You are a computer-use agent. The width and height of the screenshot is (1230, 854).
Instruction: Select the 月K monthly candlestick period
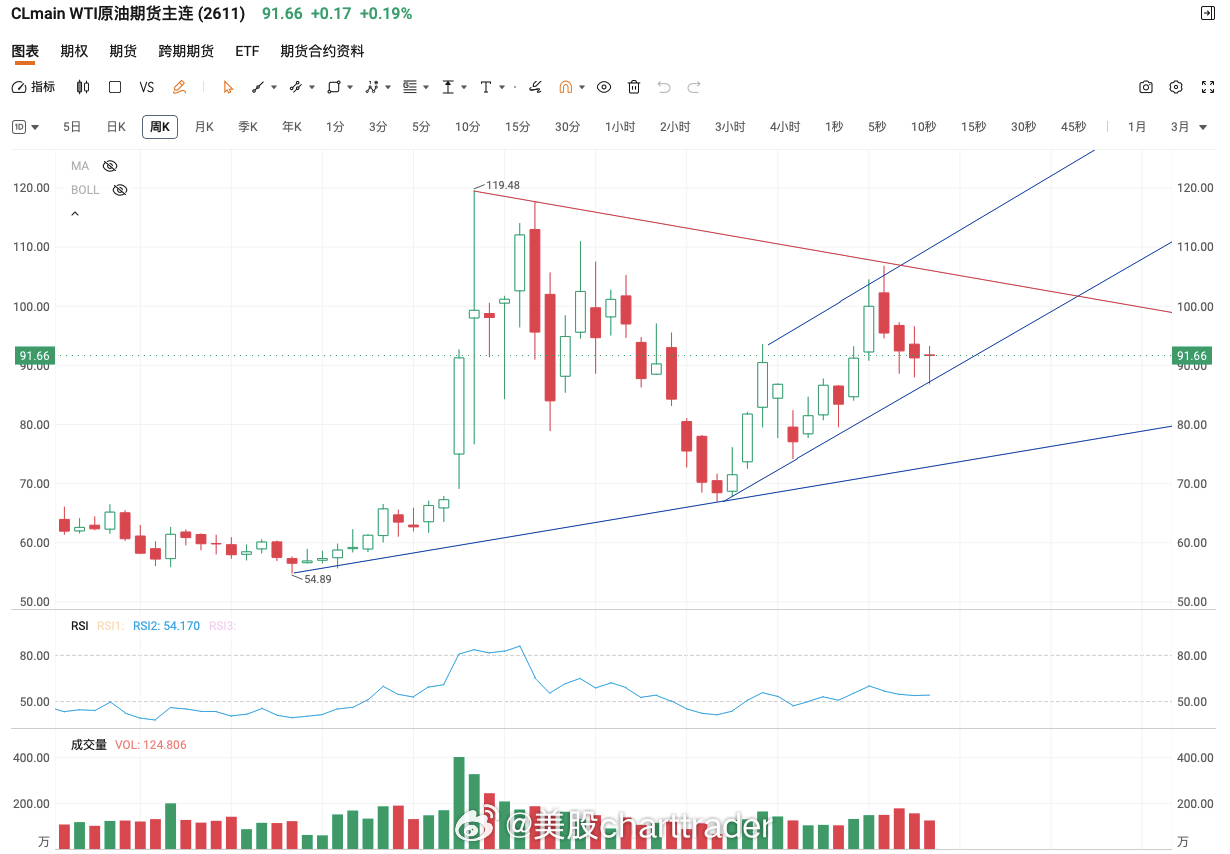(204, 127)
